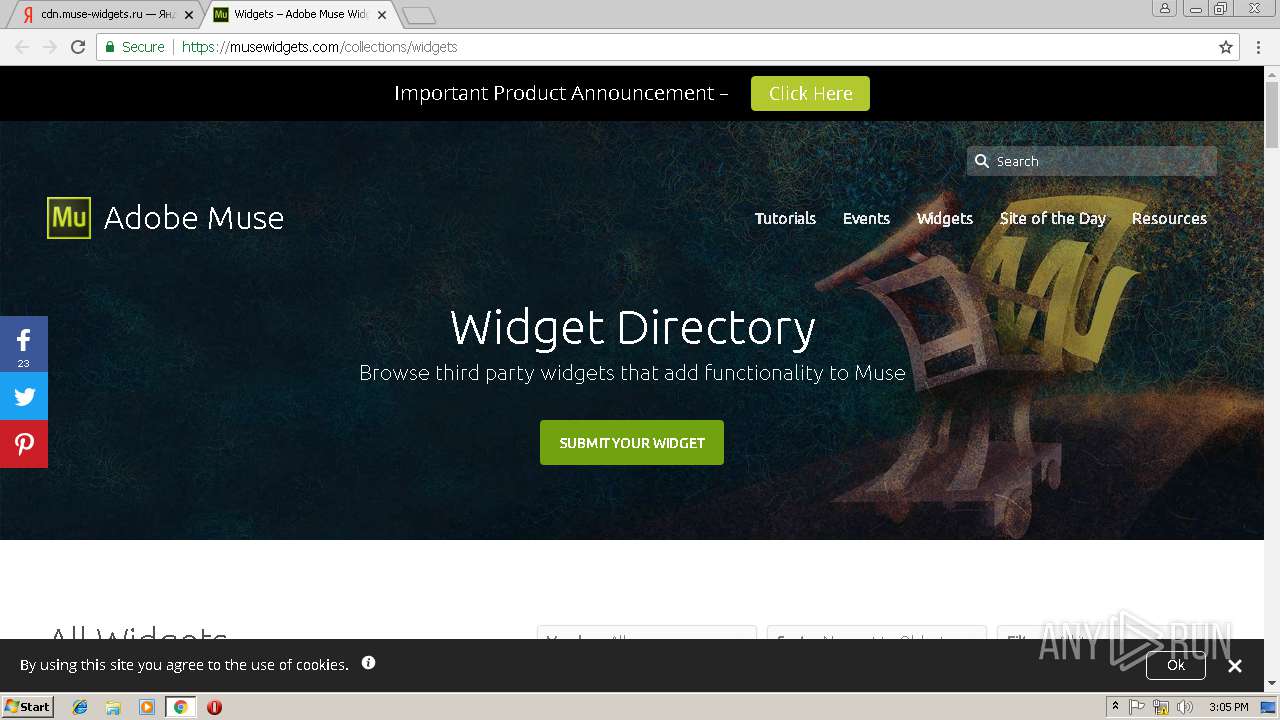Viewport: 1280px width, 720px height.
Task: Open Chrome menu three-dots icon
Action: tap(1258, 47)
